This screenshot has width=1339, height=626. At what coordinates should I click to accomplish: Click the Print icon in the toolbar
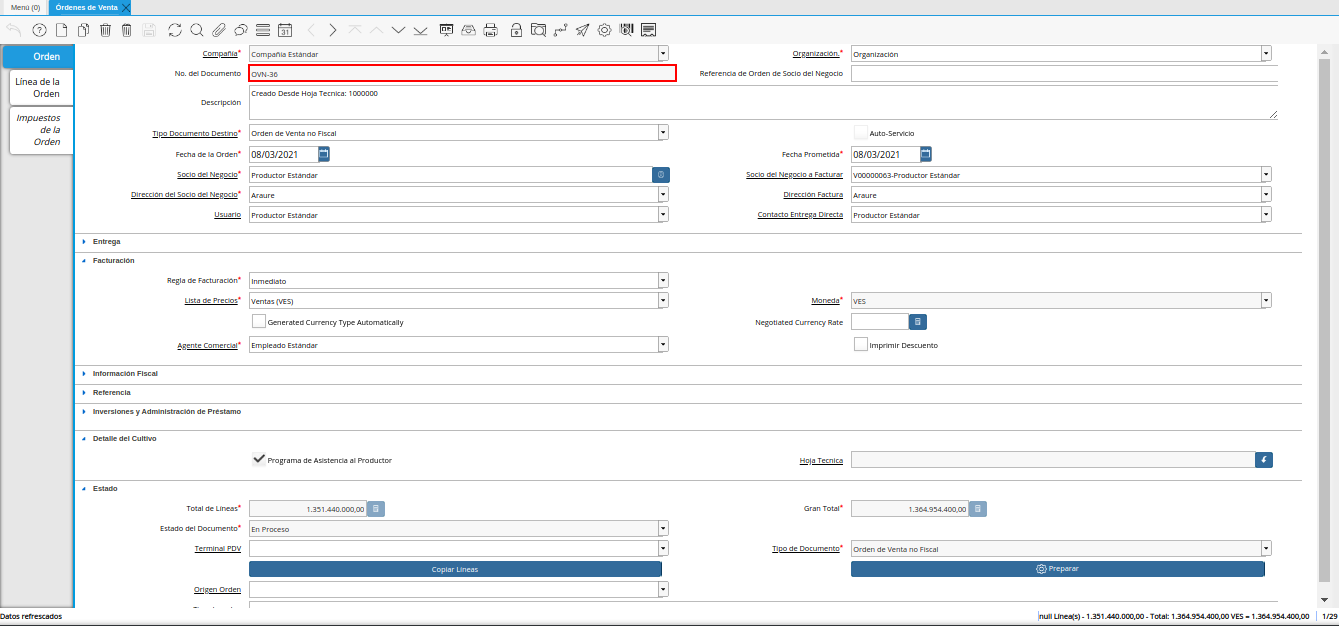490,30
